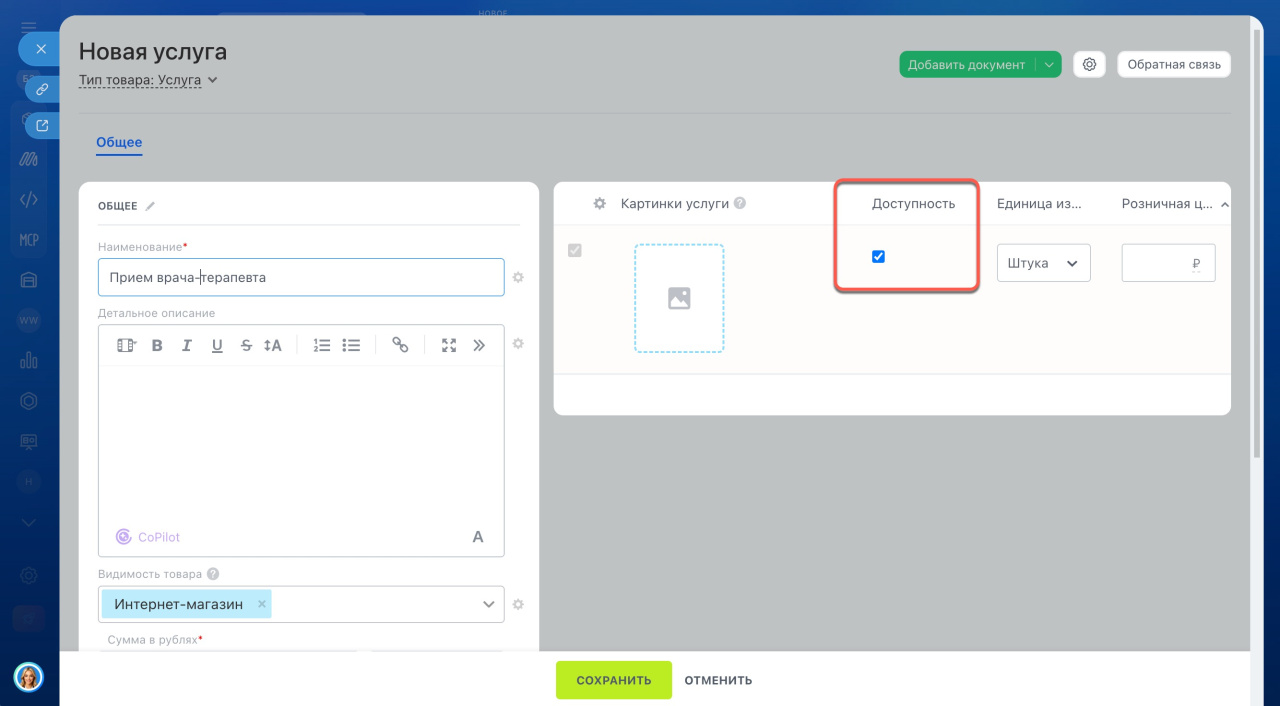Switch to the Общее tab
Viewport: 1280px width, 706px height.
pyautogui.click(x=119, y=143)
